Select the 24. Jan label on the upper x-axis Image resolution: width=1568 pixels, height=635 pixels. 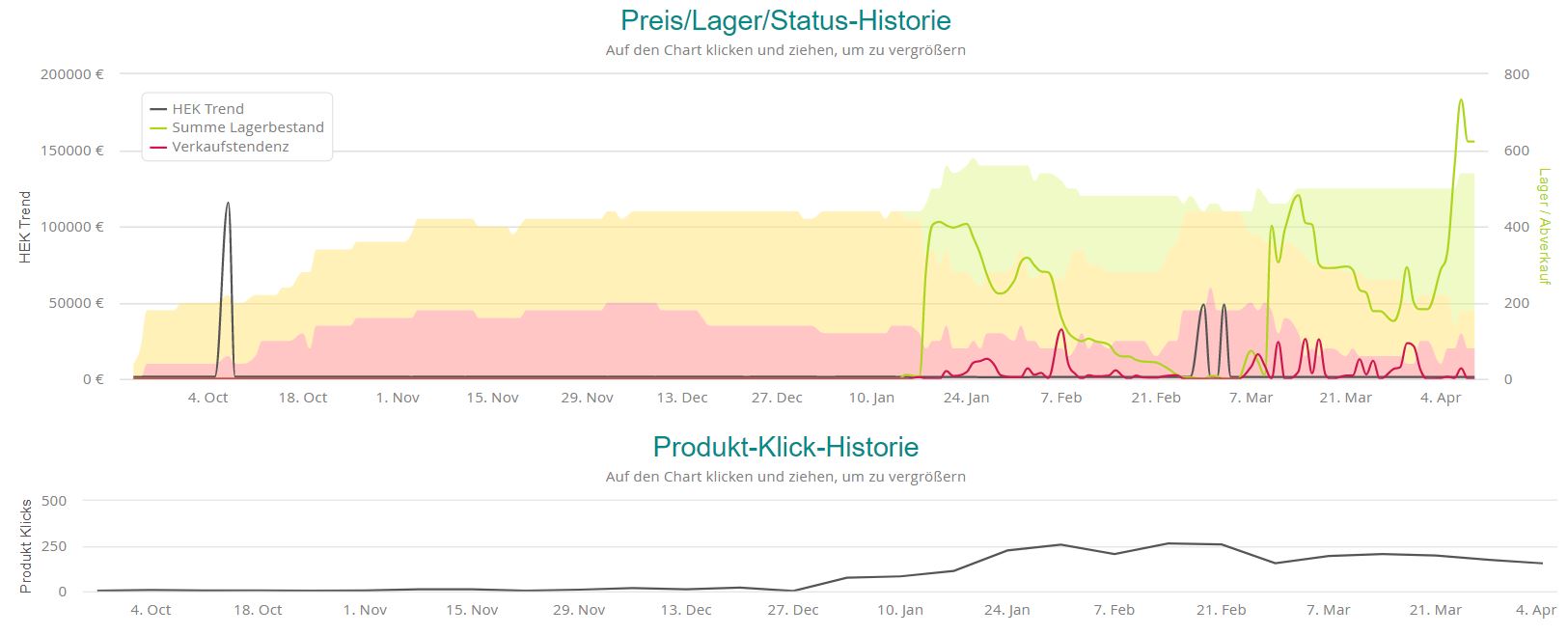tap(966, 398)
